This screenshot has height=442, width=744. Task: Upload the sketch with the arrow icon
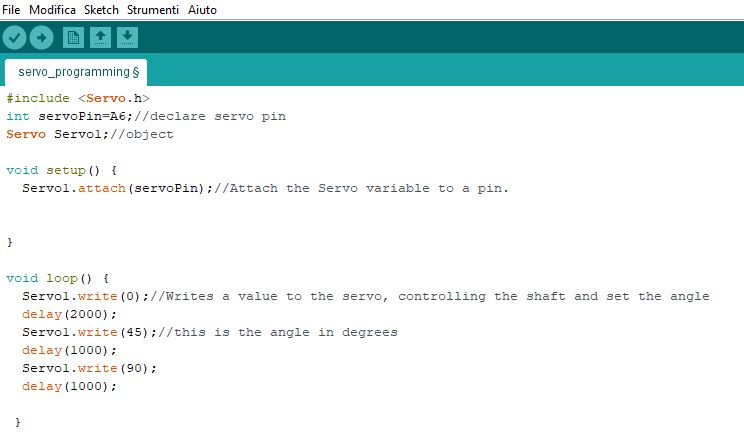pyautogui.click(x=41, y=37)
